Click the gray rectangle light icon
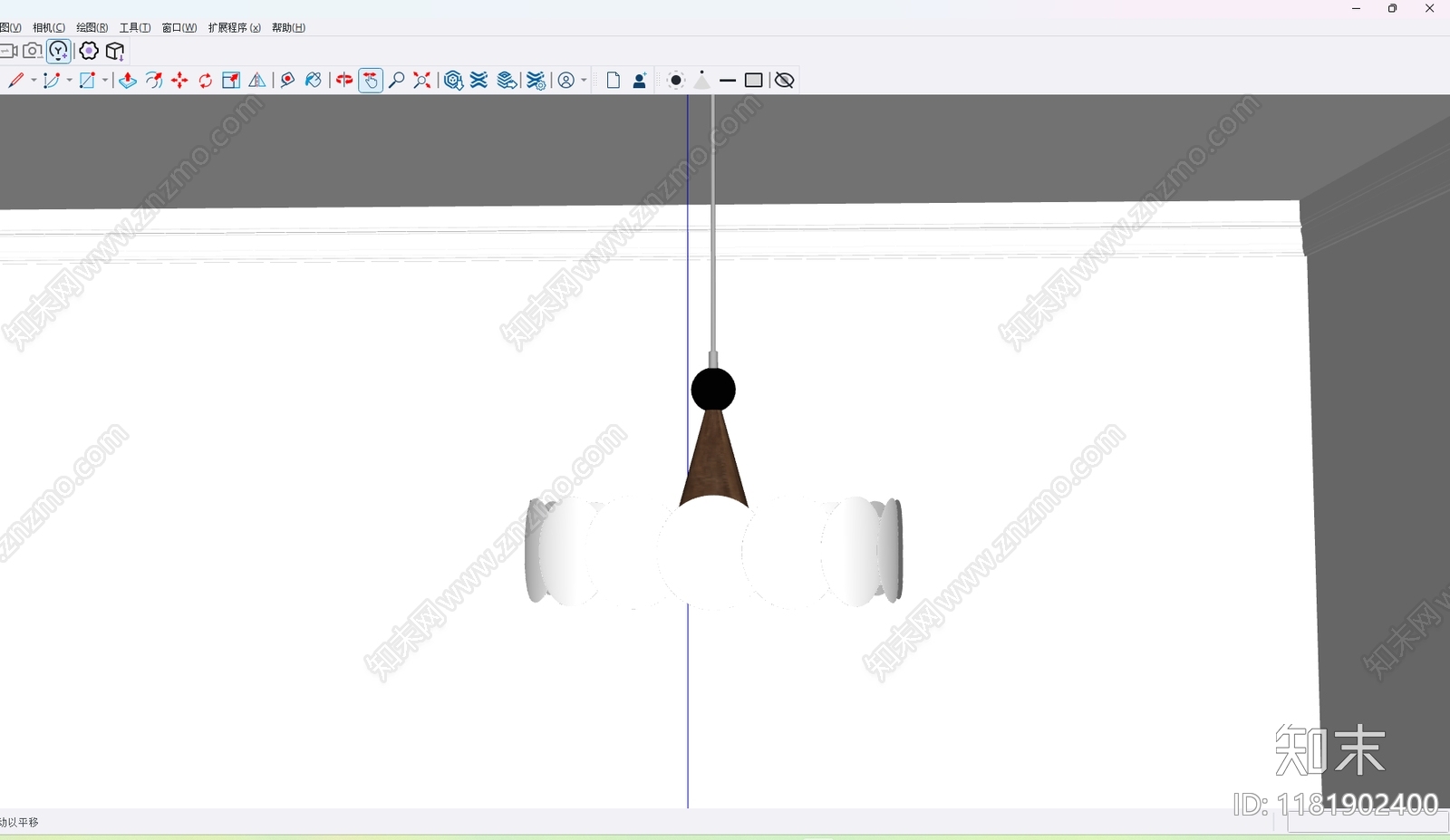Image resolution: width=1450 pixels, height=840 pixels. tap(753, 81)
